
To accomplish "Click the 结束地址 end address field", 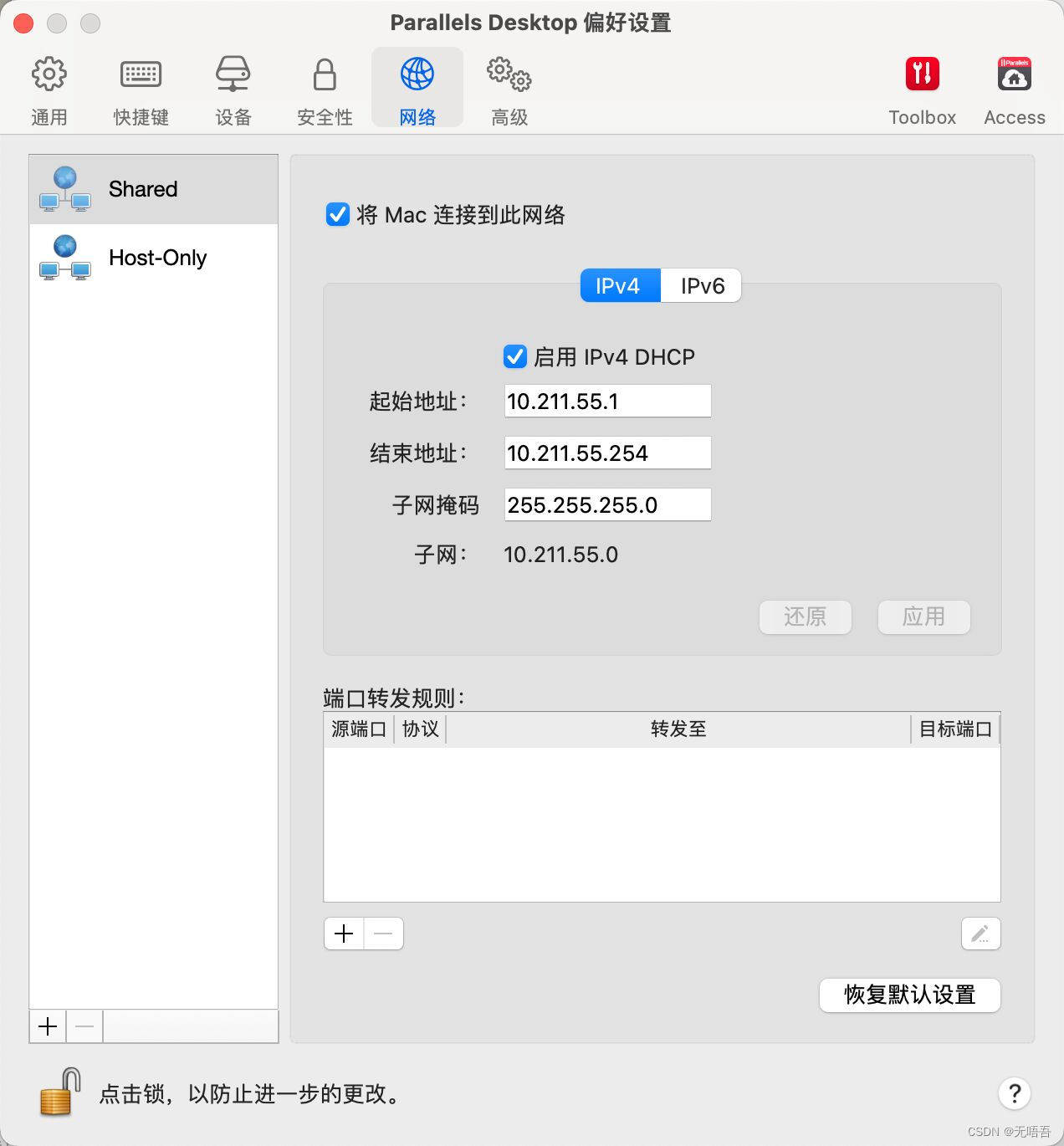I will tap(608, 453).
